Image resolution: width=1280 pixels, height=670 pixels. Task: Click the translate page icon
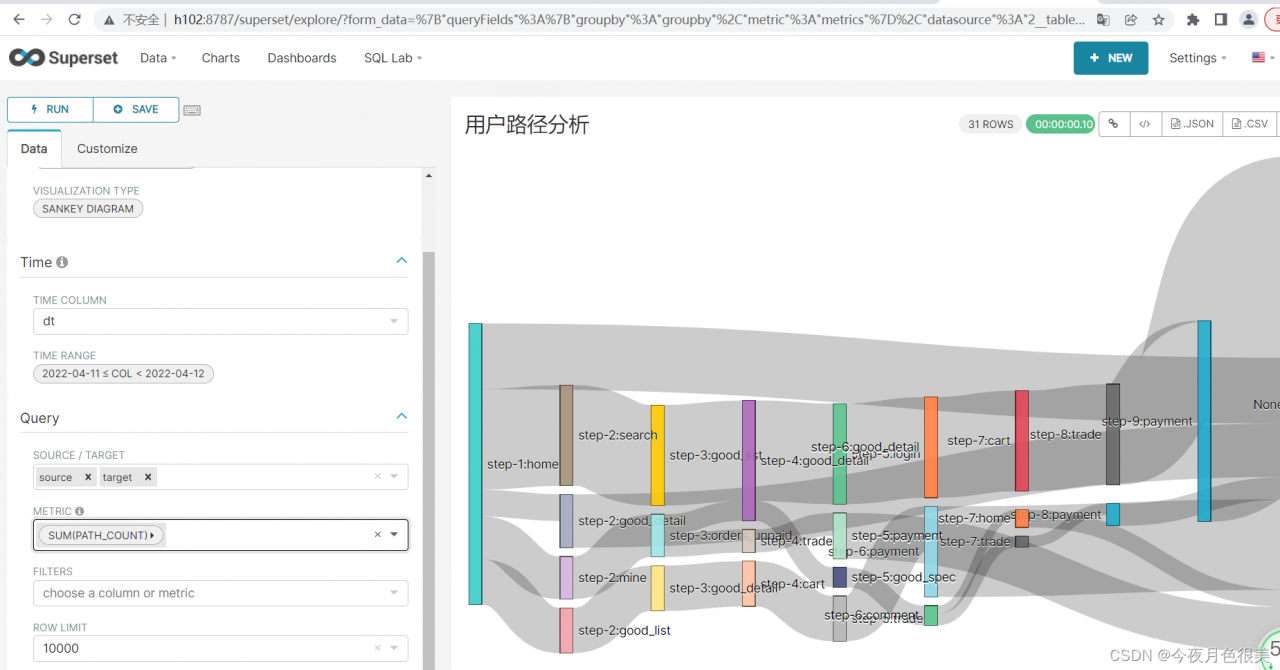coord(1103,19)
